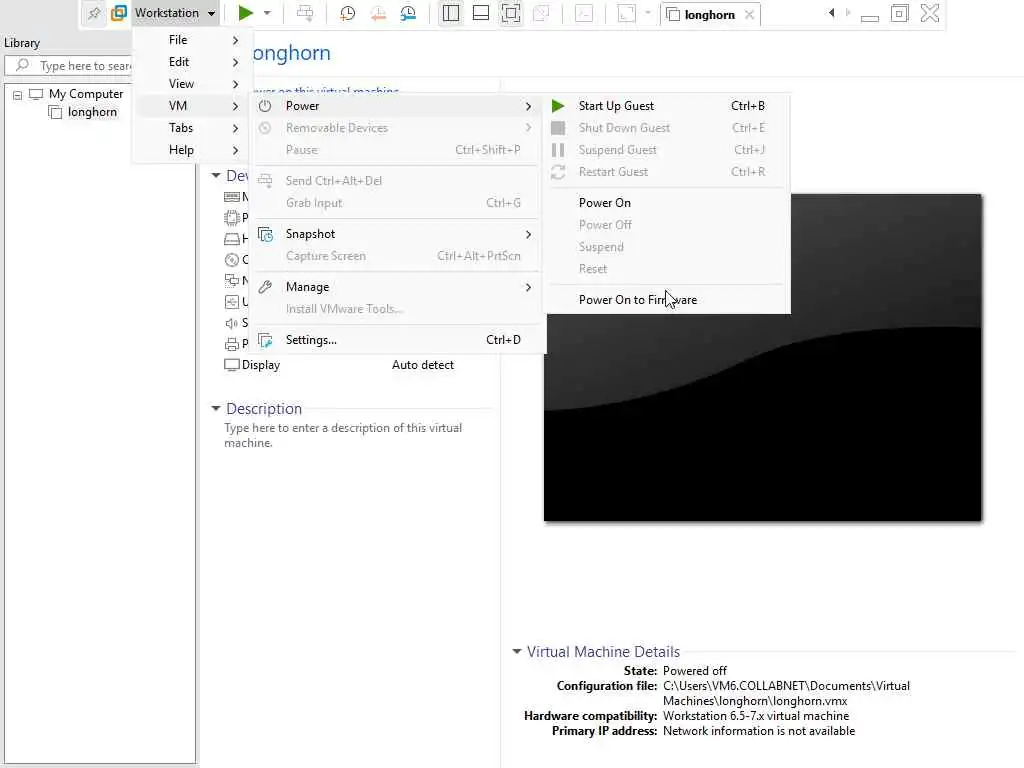
Task: Click the previous tab arrow
Action: tap(831, 12)
